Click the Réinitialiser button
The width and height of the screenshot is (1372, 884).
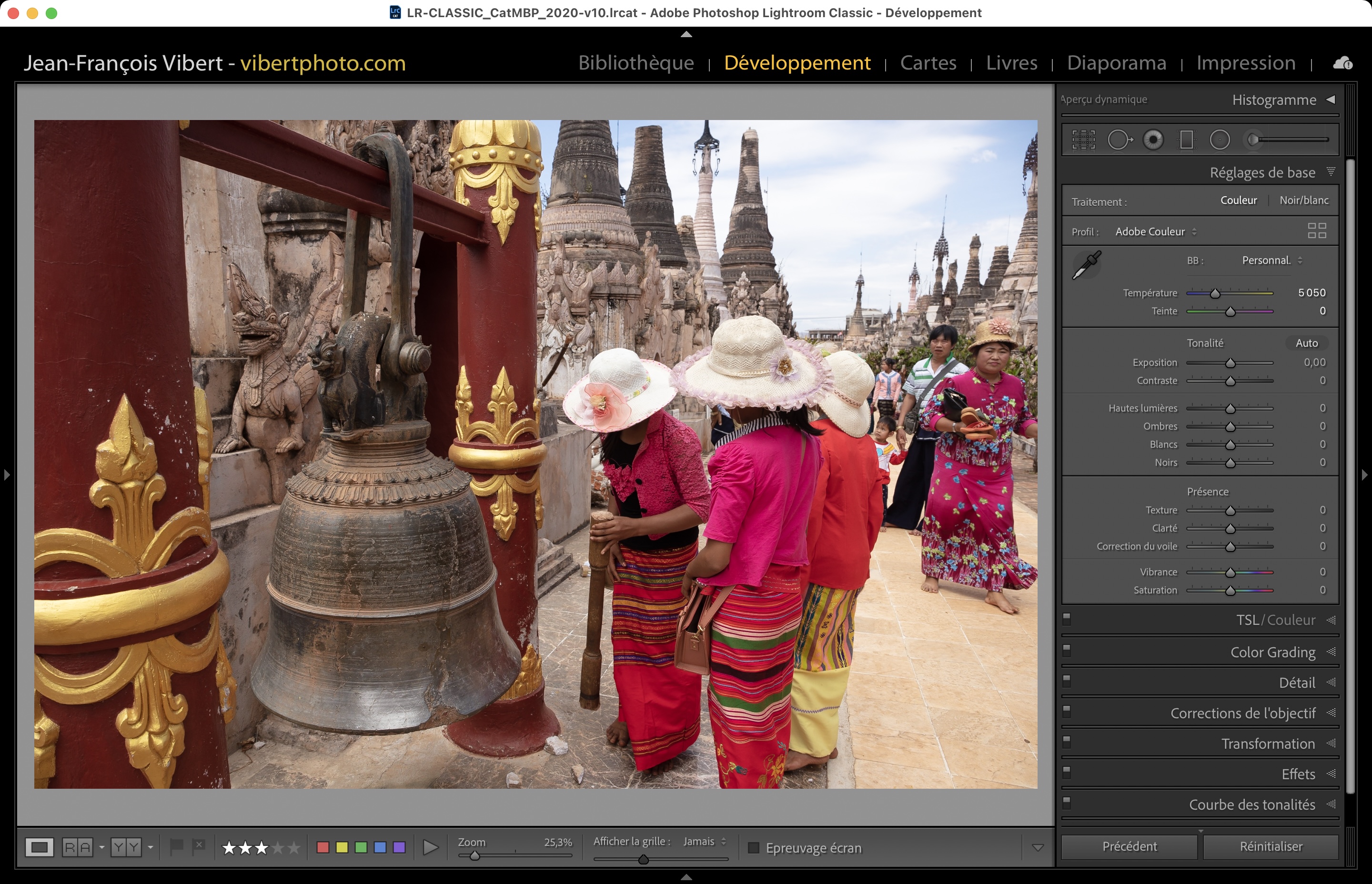(1271, 847)
